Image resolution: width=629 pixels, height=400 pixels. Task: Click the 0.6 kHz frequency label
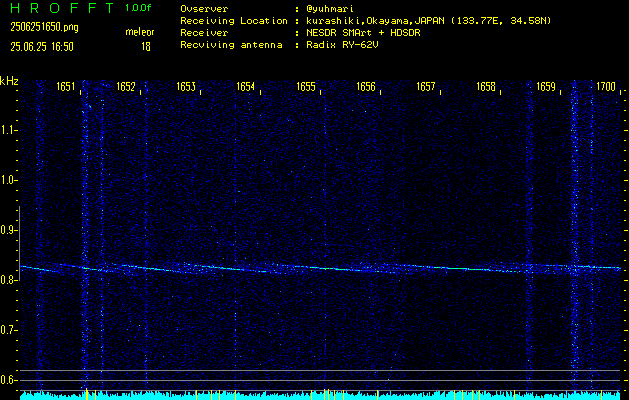click(x=8, y=380)
